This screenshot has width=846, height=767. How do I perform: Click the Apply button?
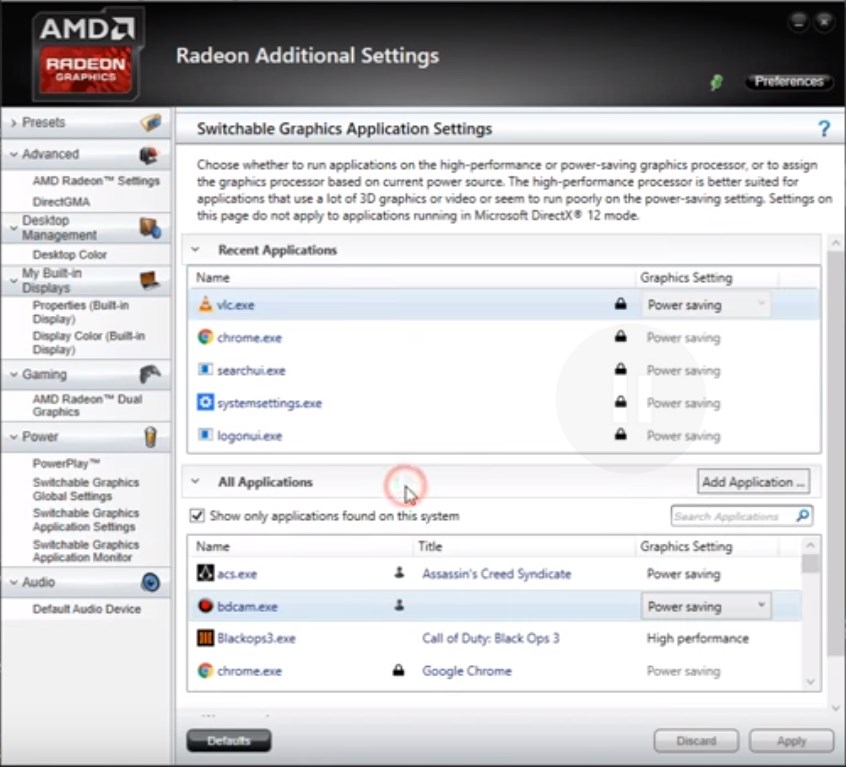tap(791, 741)
